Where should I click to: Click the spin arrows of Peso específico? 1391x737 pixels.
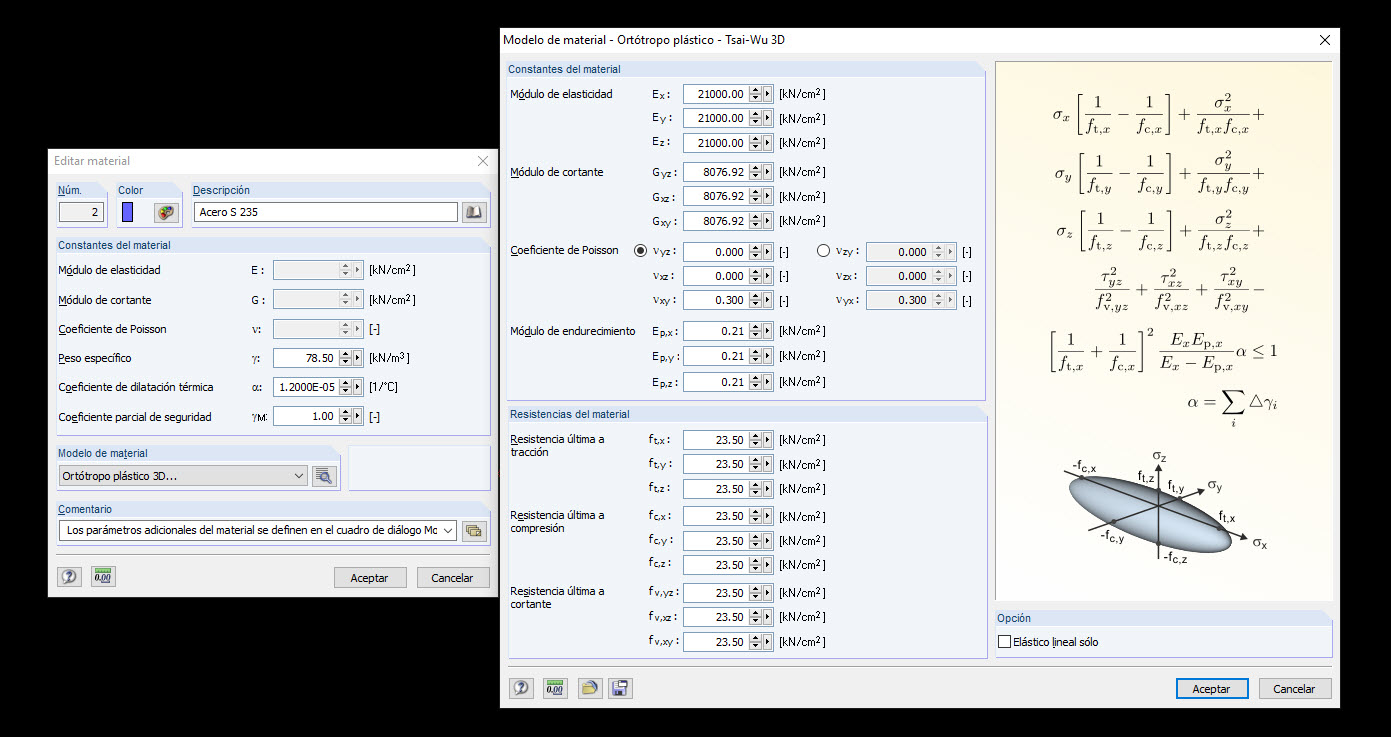pos(345,358)
